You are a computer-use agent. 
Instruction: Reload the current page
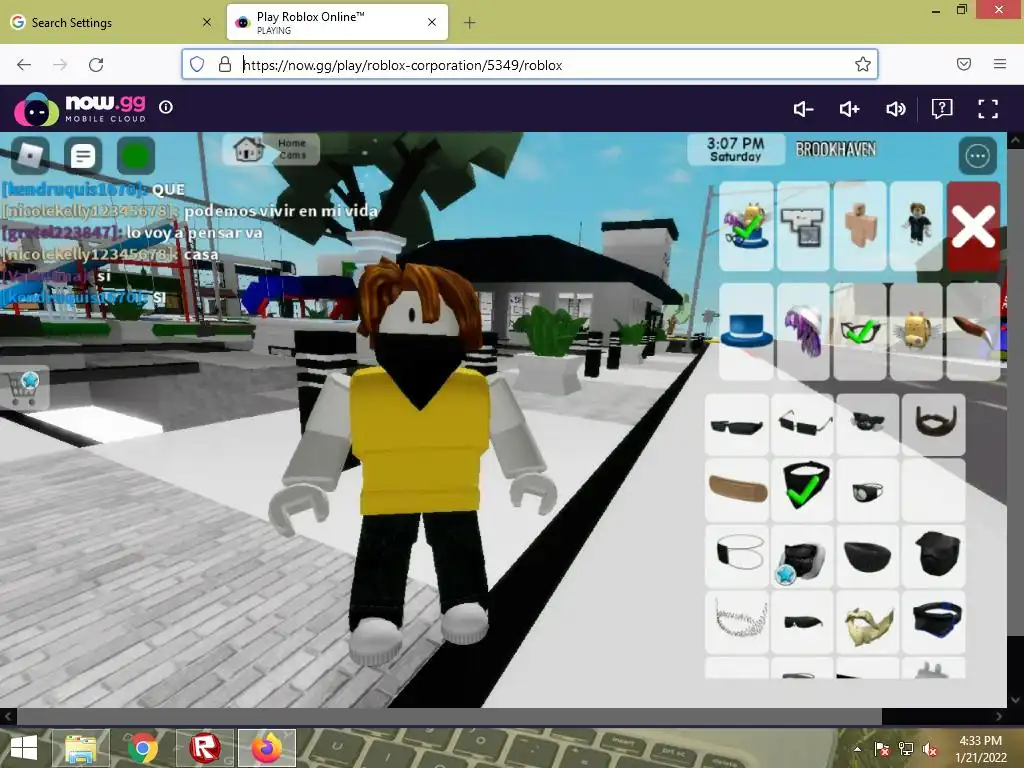[96, 64]
